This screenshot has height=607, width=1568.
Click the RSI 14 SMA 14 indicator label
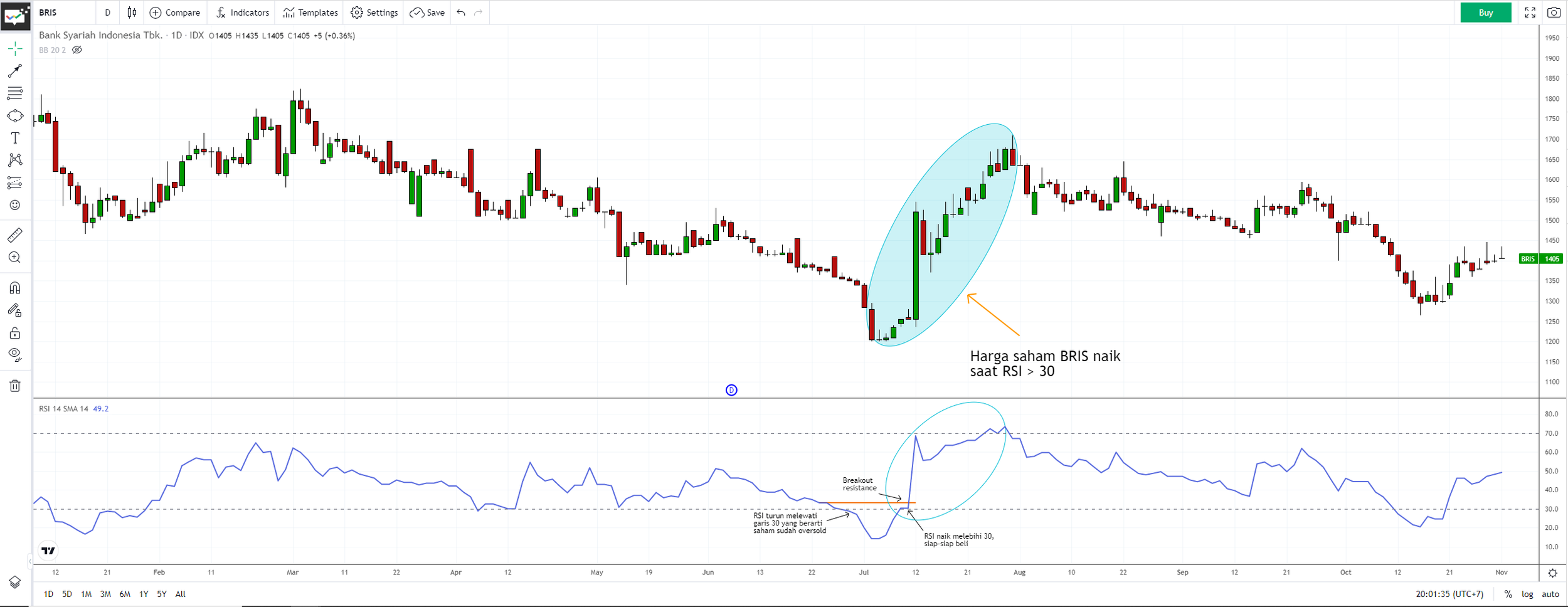click(63, 409)
